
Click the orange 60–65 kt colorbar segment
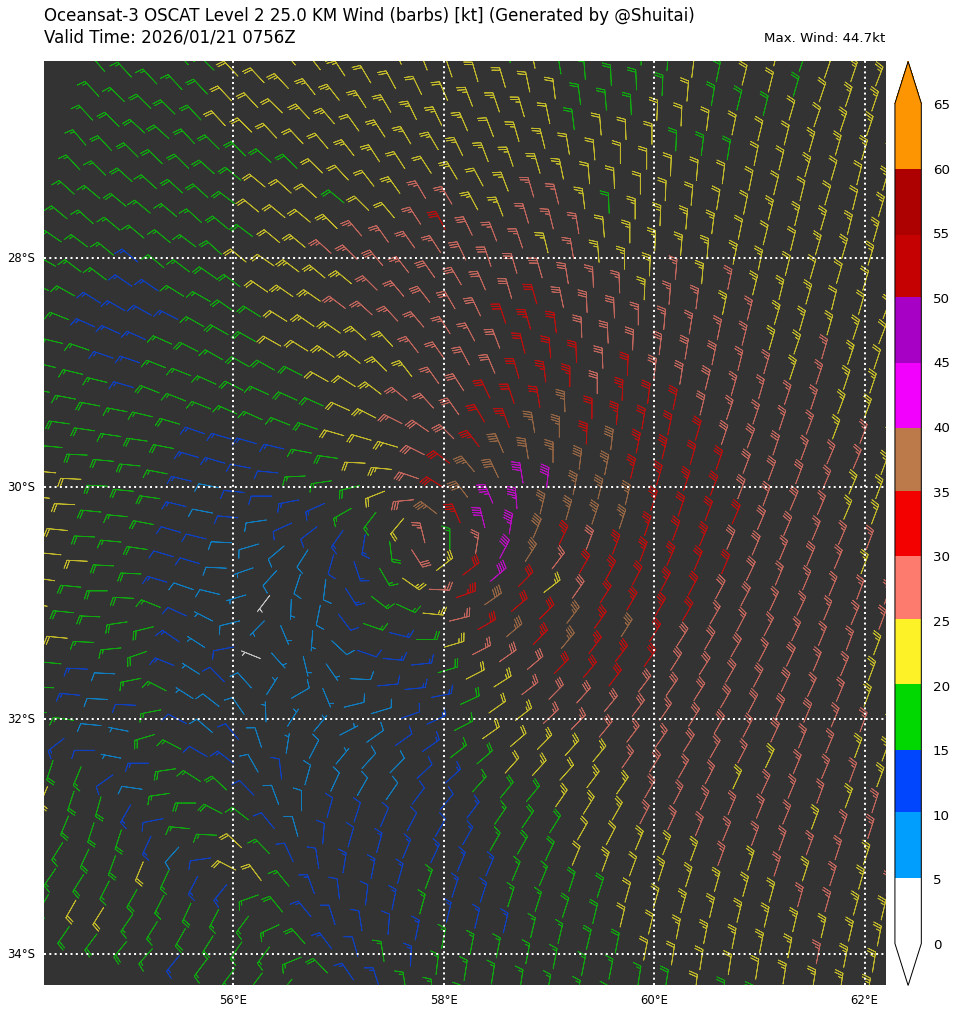(x=907, y=137)
